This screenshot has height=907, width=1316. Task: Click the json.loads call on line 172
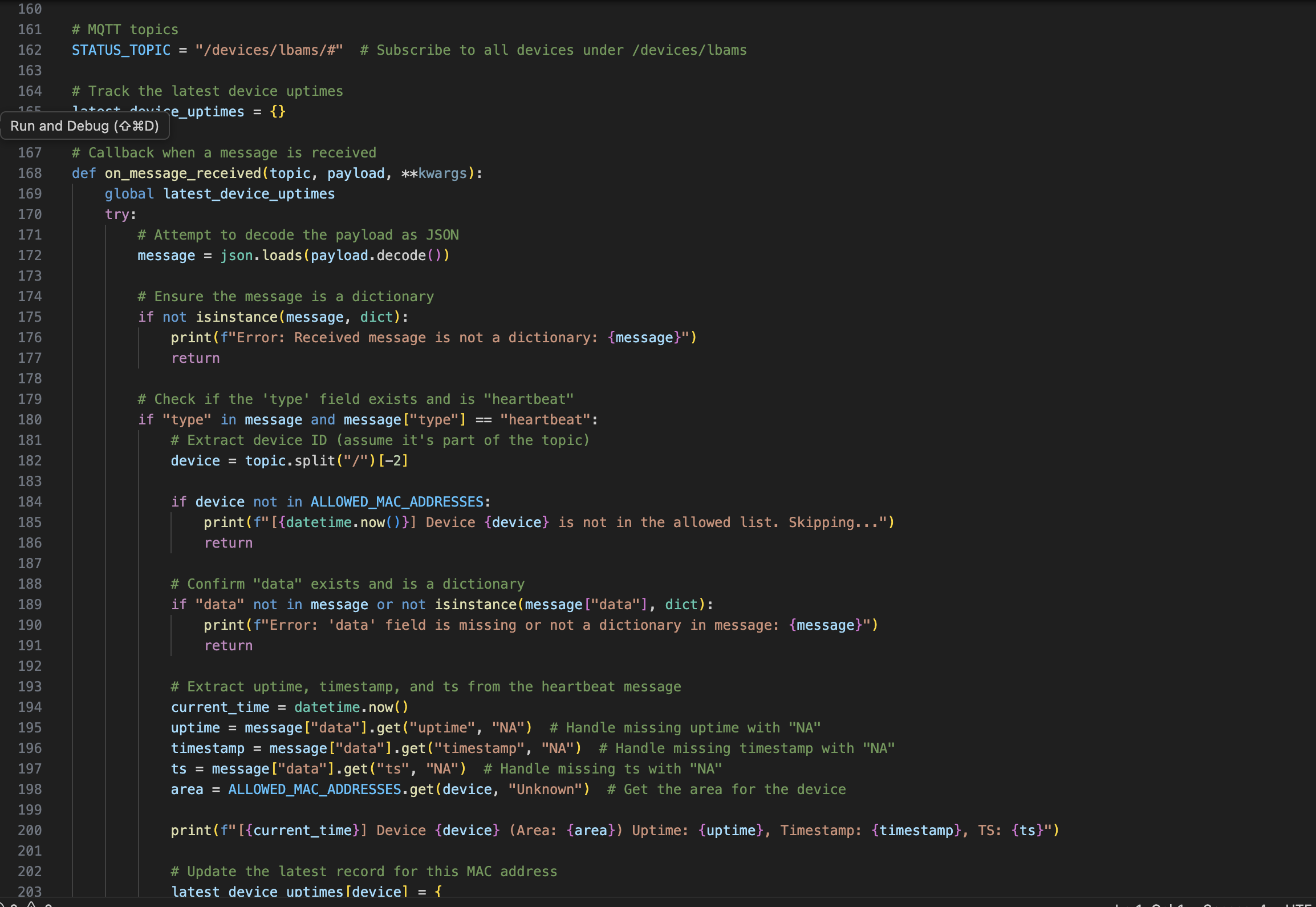(261, 256)
